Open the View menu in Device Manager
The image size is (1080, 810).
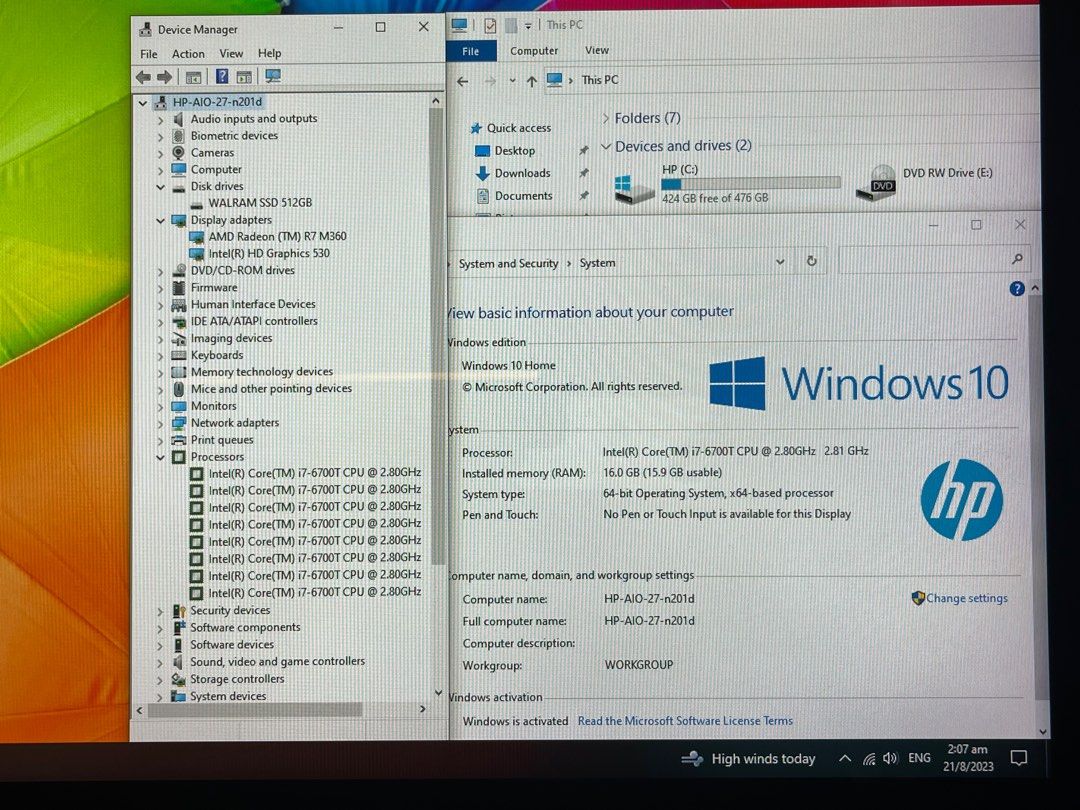coord(231,54)
